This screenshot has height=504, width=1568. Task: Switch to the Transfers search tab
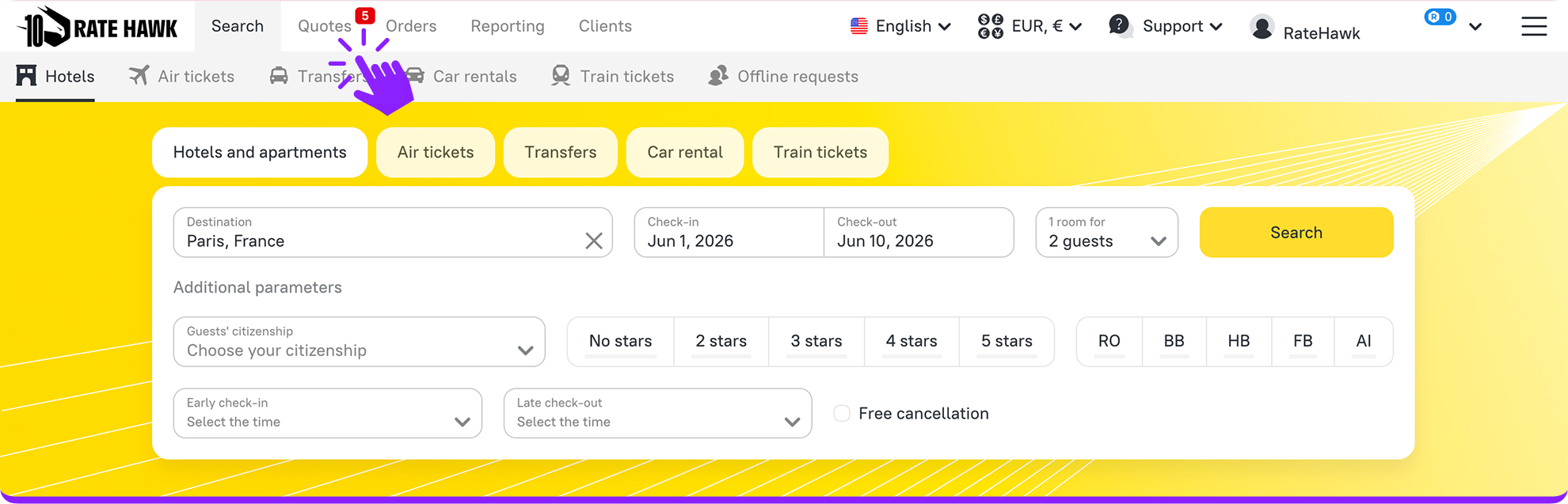click(x=560, y=153)
